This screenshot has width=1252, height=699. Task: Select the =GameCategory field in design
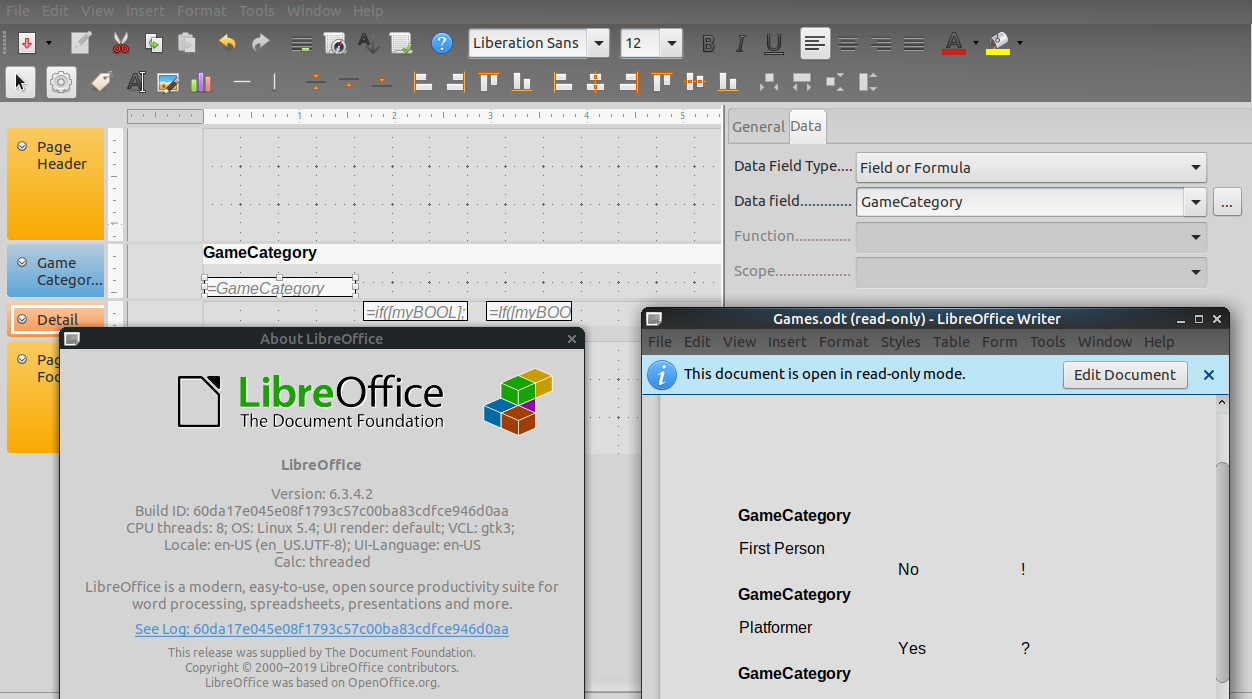tap(279, 287)
